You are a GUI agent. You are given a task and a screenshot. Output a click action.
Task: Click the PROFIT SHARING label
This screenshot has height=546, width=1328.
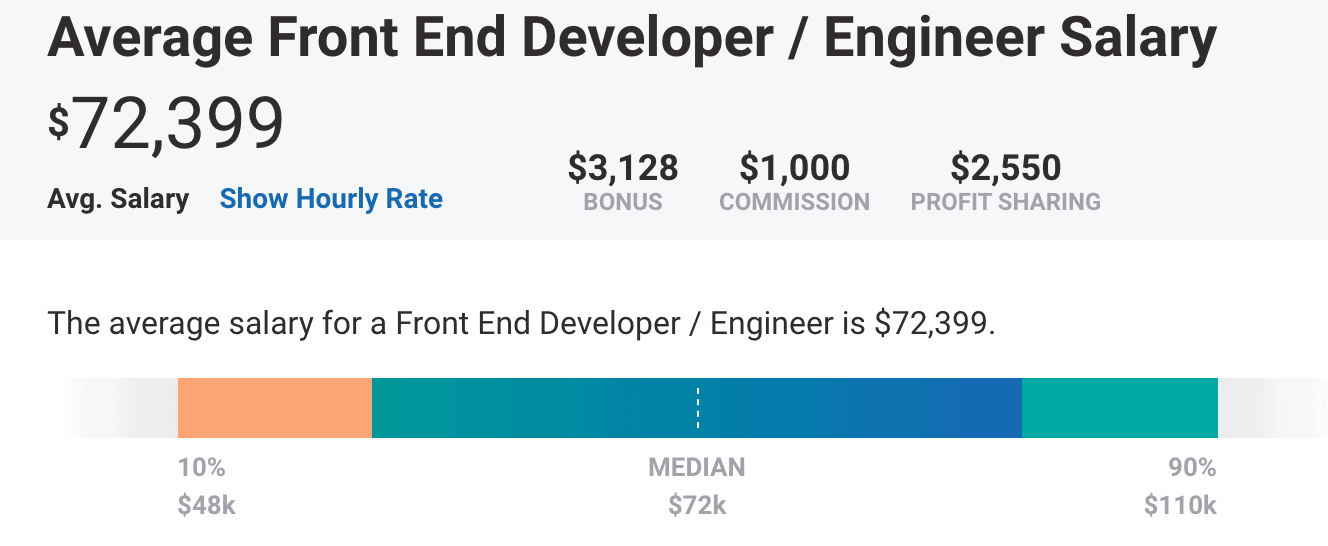[1006, 202]
